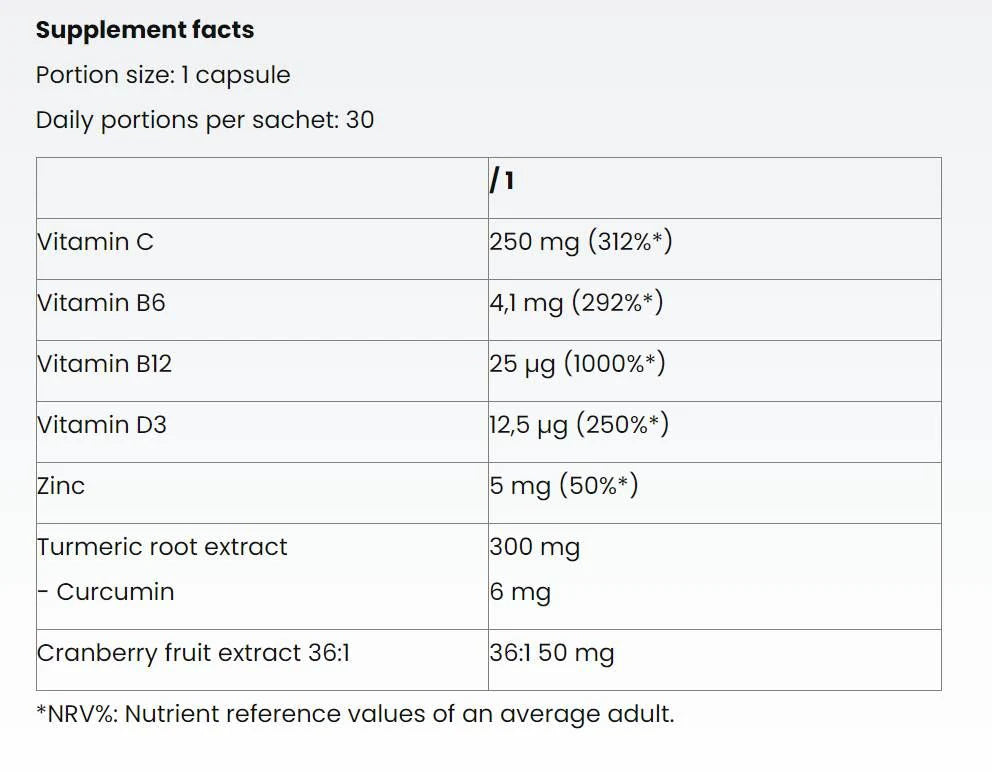The width and height of the screenshot is (992, 772).
Task: Select the 250 mg (312%*) value
Action: pyautogui.click(x=580, y=242)
